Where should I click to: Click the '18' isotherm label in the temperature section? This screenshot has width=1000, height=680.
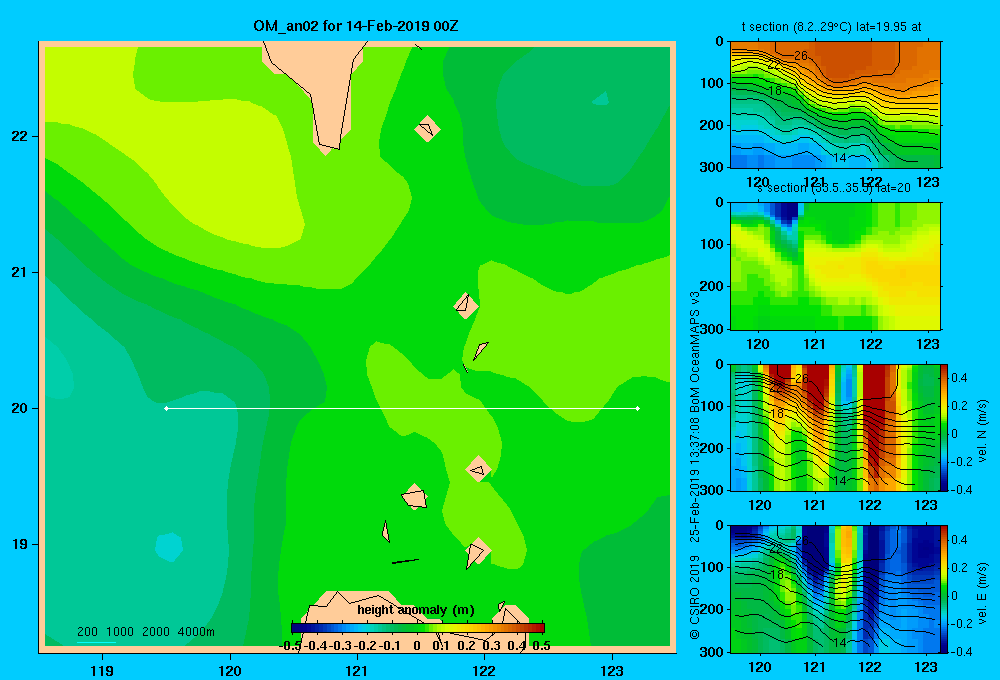tap(775, 91)
